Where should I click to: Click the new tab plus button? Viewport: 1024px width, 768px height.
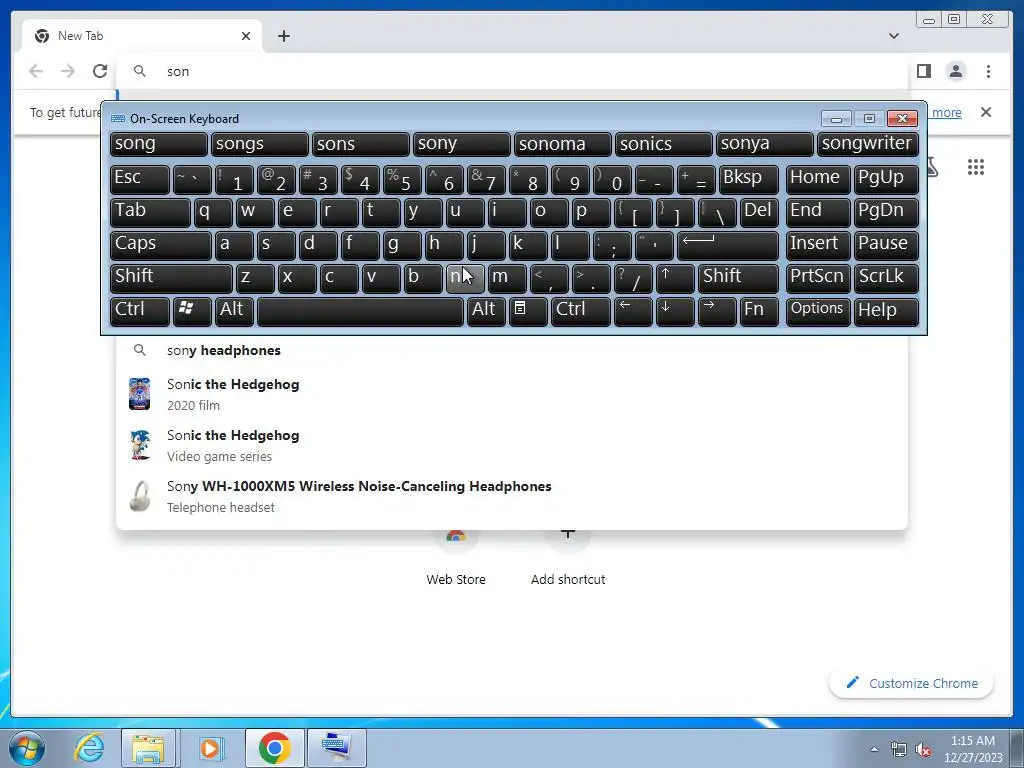pos(283,36)
